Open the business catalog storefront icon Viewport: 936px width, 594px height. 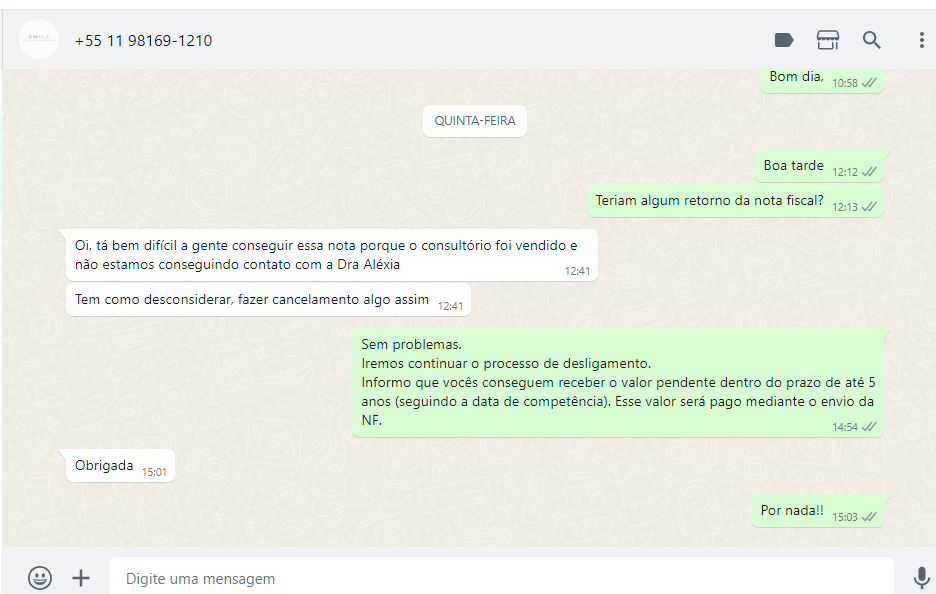[827, 40]
